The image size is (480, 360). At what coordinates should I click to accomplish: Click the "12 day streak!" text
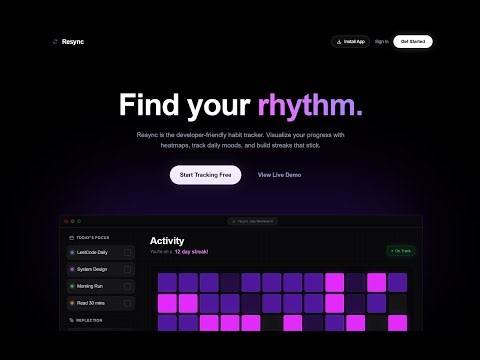tap(191, 252)
